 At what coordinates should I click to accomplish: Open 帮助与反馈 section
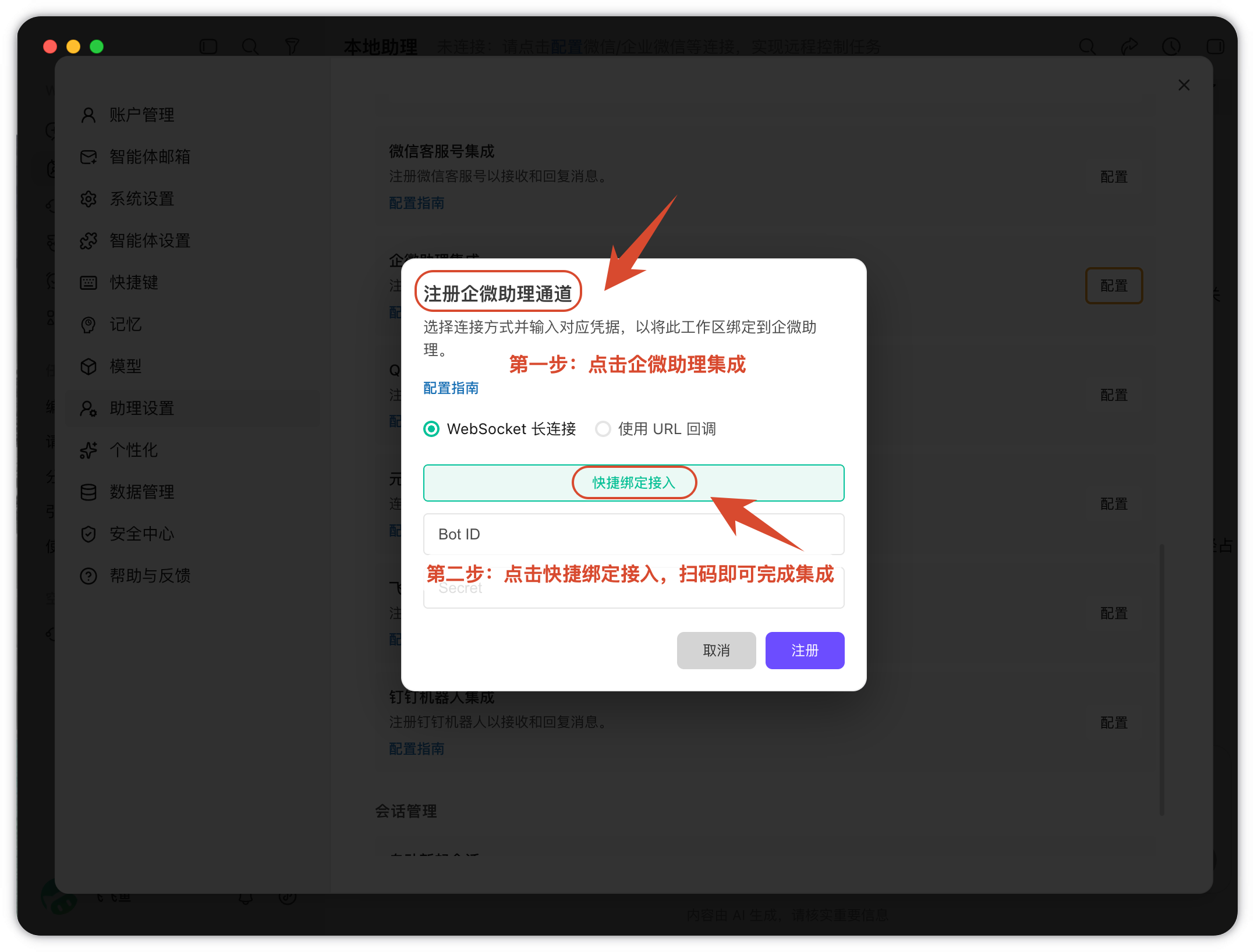pos(193,576)
